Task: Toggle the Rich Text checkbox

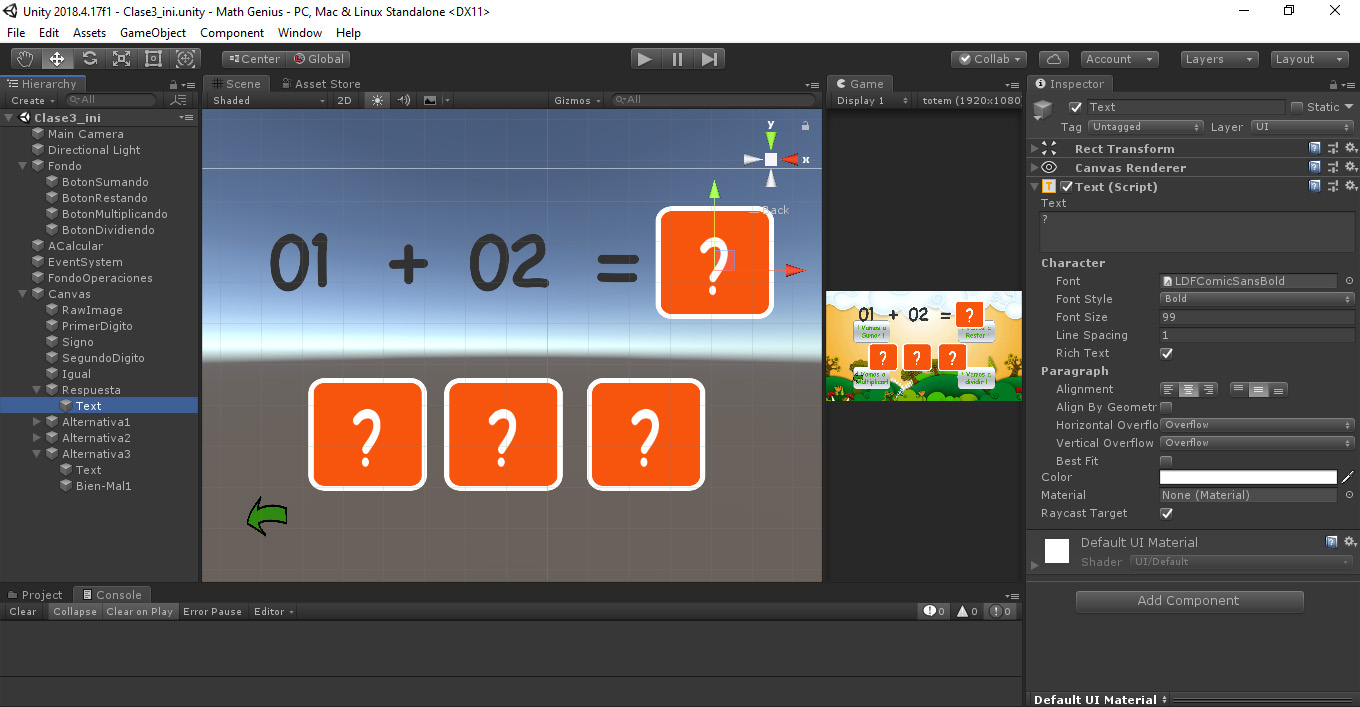Action: [x=1166, y=353]
